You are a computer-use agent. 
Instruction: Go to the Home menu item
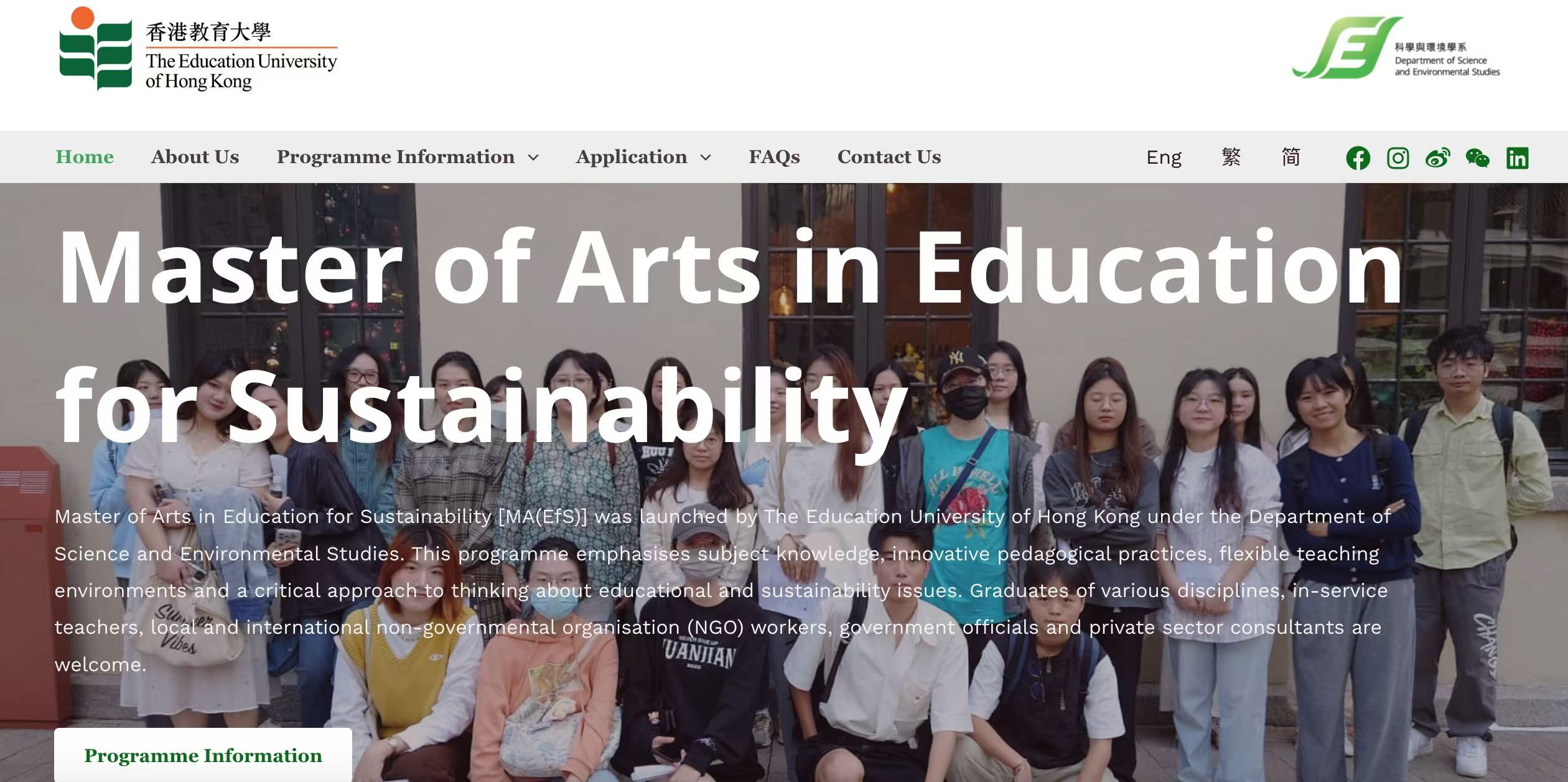click(x=85, y=157)
